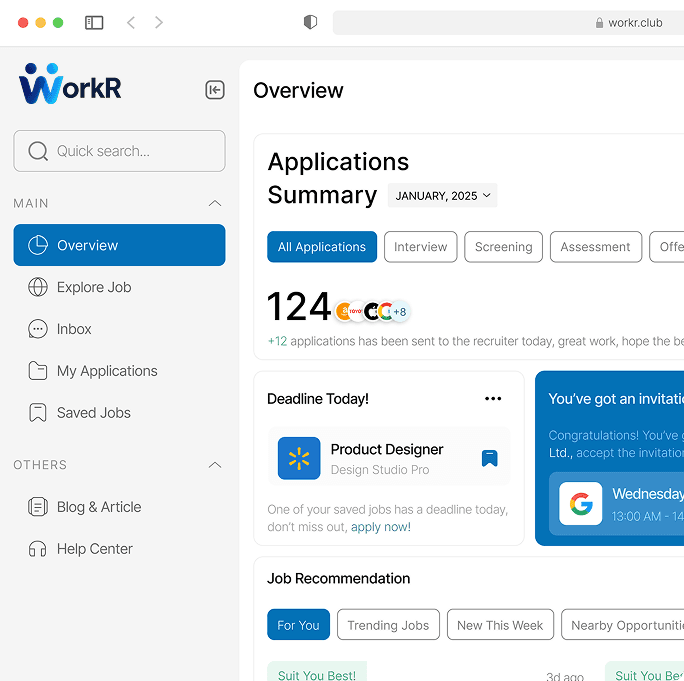Click the Walmart logo on job card
Image resolution: width=684 pixels, height=681 pixels.
tap(299, 458)
